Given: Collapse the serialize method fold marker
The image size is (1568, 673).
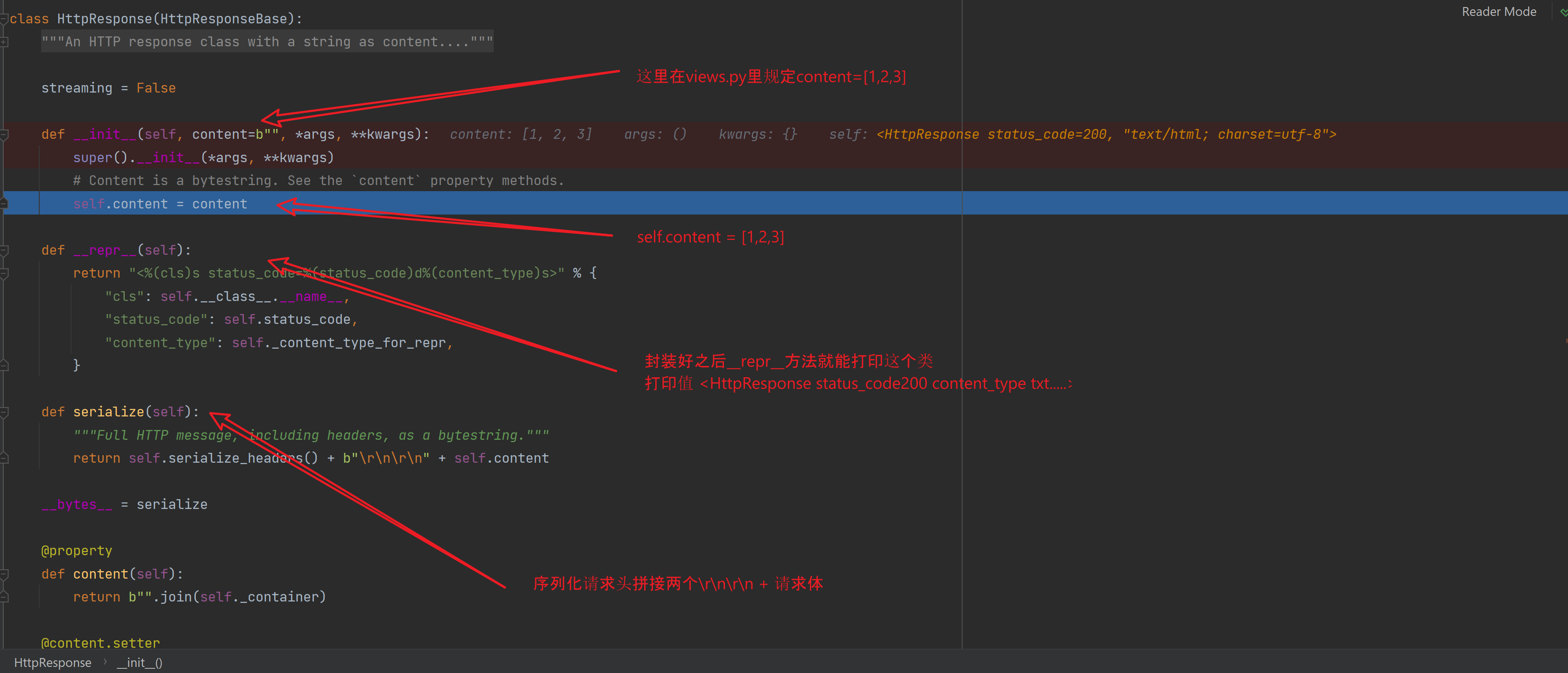Looking at the screenshot, I should (x=4, y=412).
